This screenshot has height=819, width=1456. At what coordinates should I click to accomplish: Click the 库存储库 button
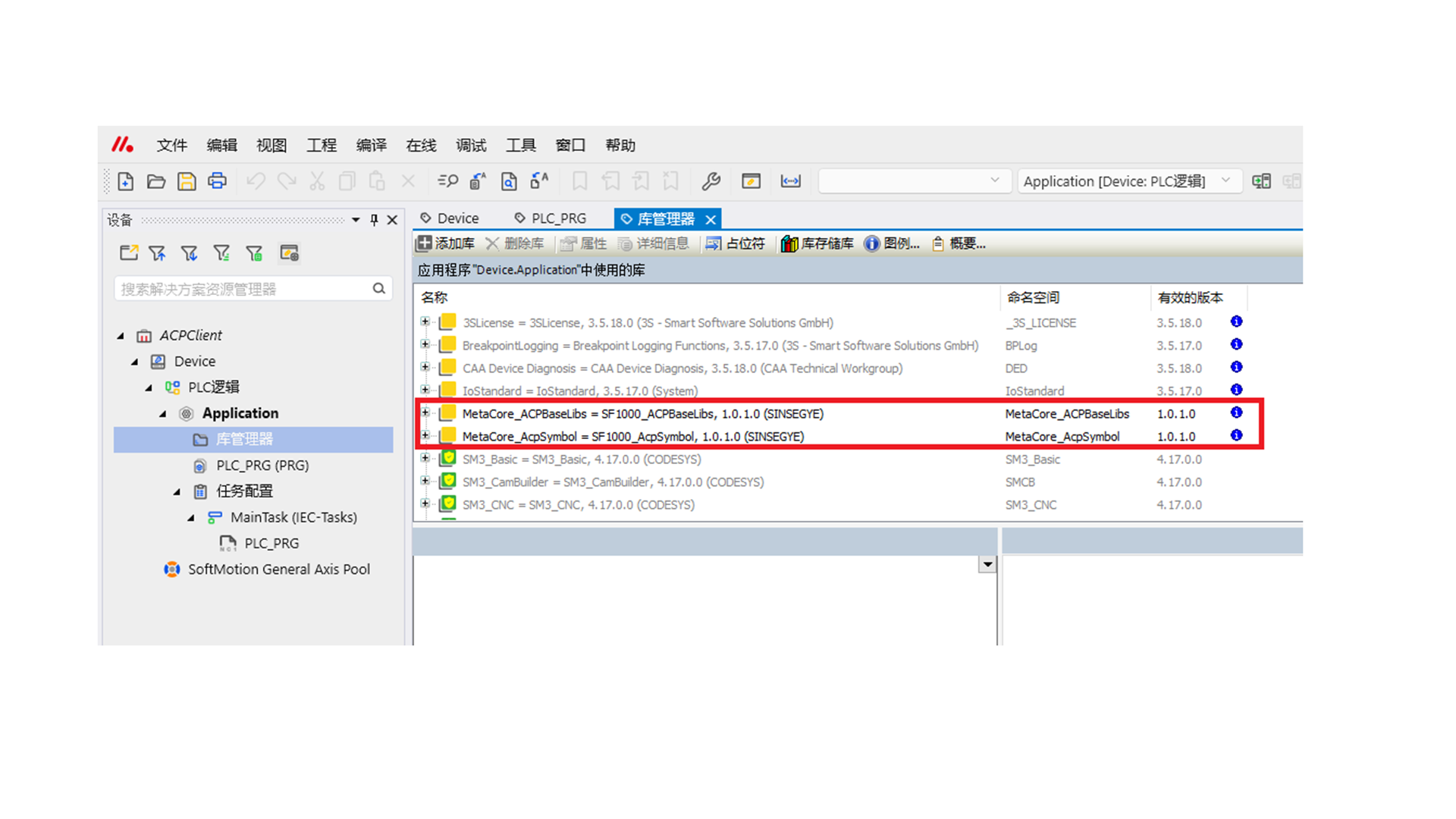tap(817, 243)
